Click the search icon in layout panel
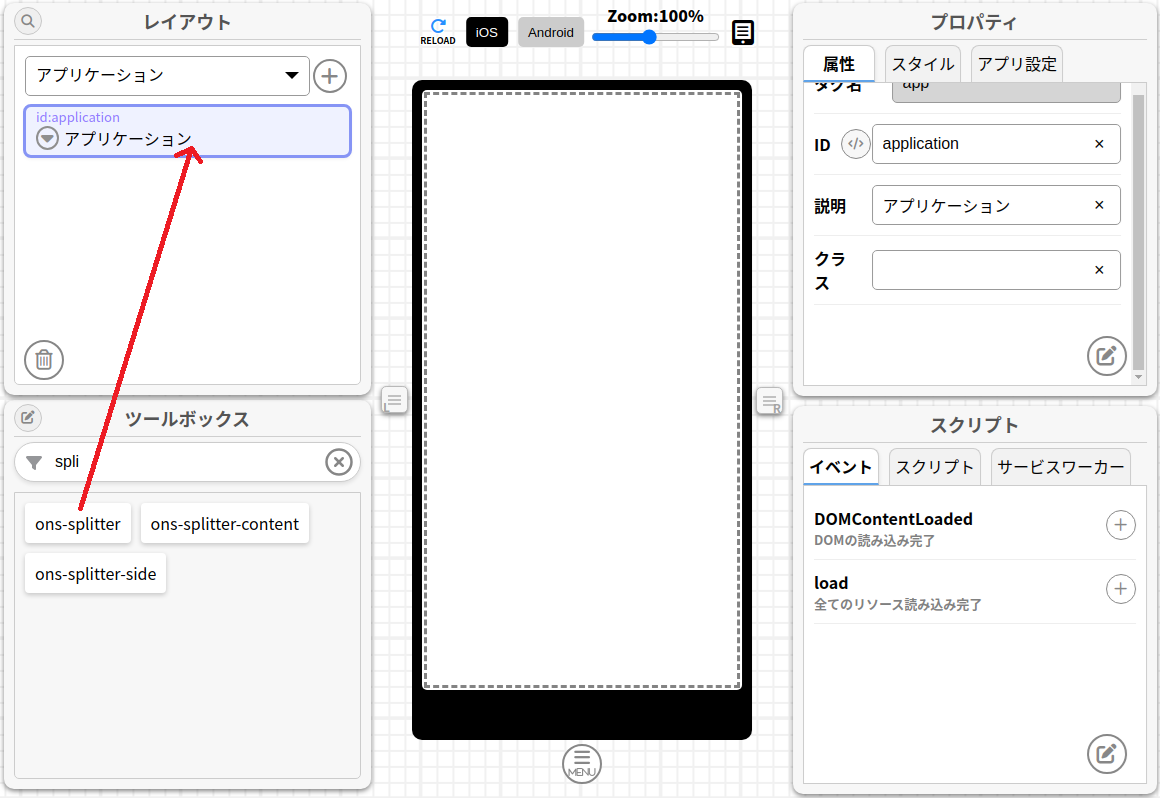 (x=28, y=20)
